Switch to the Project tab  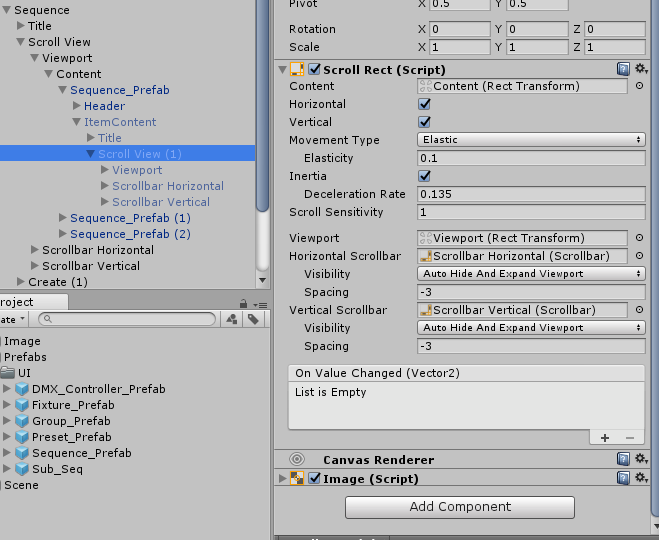click(x=33, y=302)
